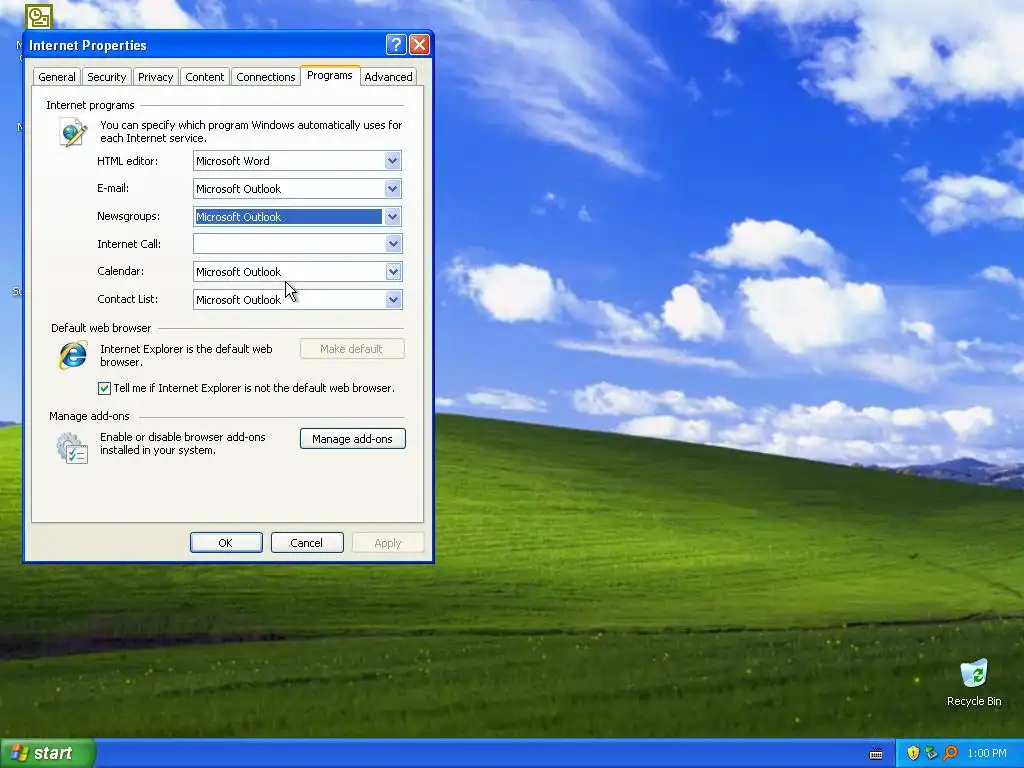Click the question mark Help icon in the title bar
This screenshot has width=1024, height=768.
tap(396, 44)
